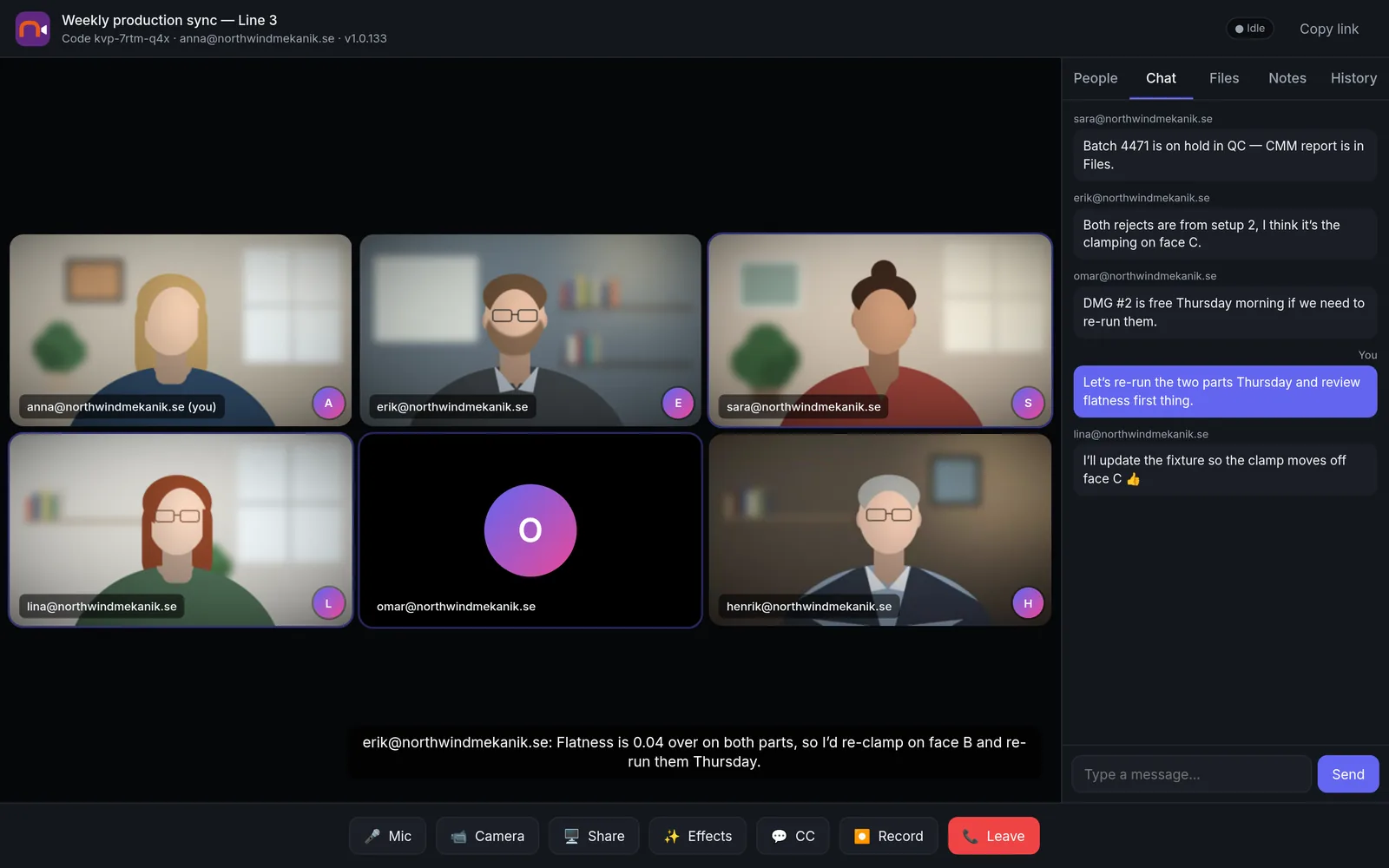
Task: Click the live caption text from Erik
Action: 694,752
